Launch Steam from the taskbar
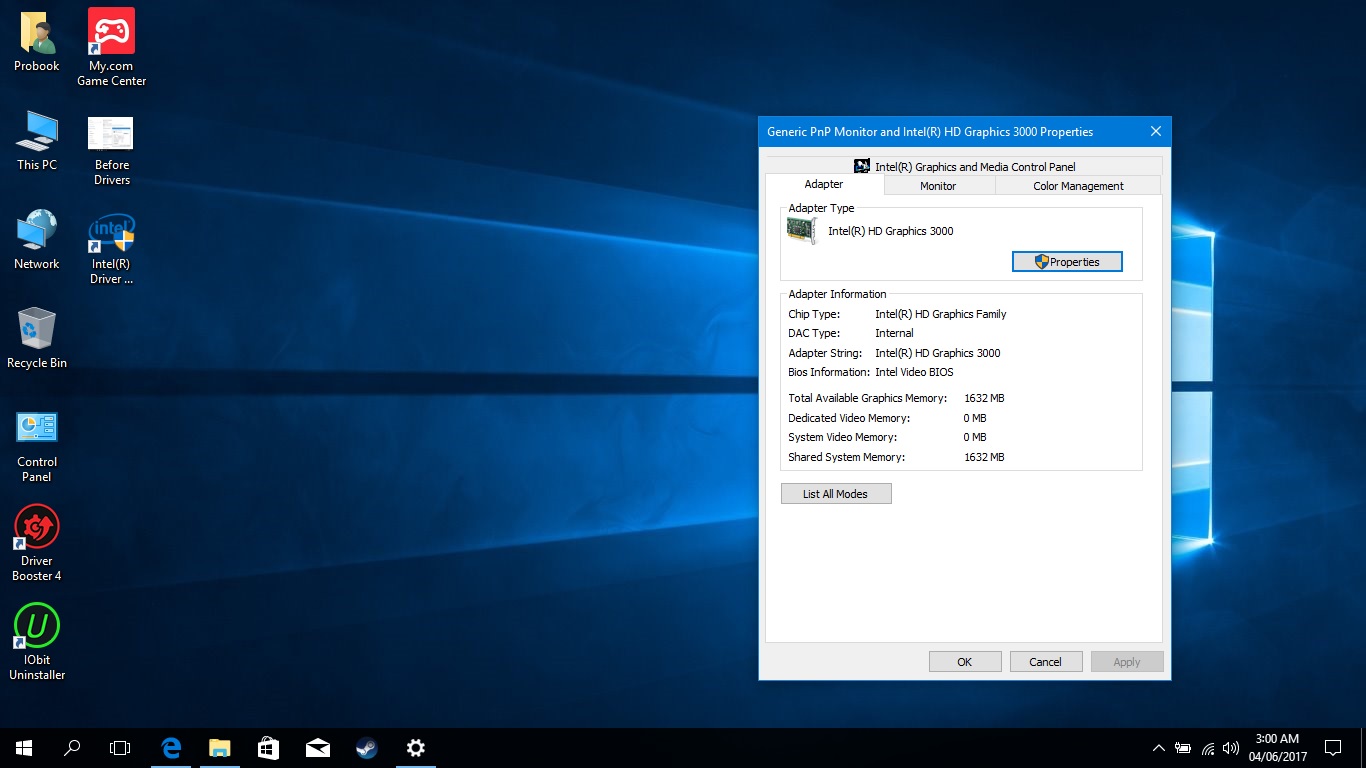Image resolution: width=1366 pixels, height=768 pixels. point(367,748)
